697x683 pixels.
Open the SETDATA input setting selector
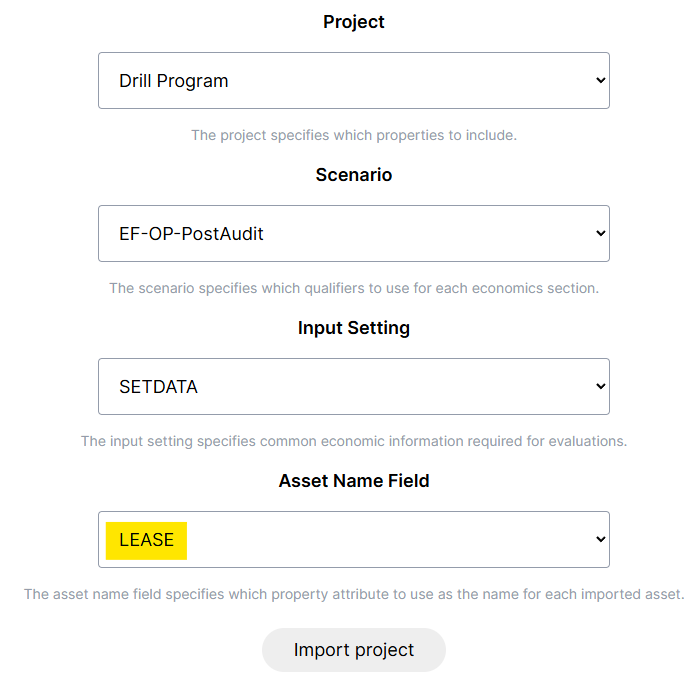[354, 387]
